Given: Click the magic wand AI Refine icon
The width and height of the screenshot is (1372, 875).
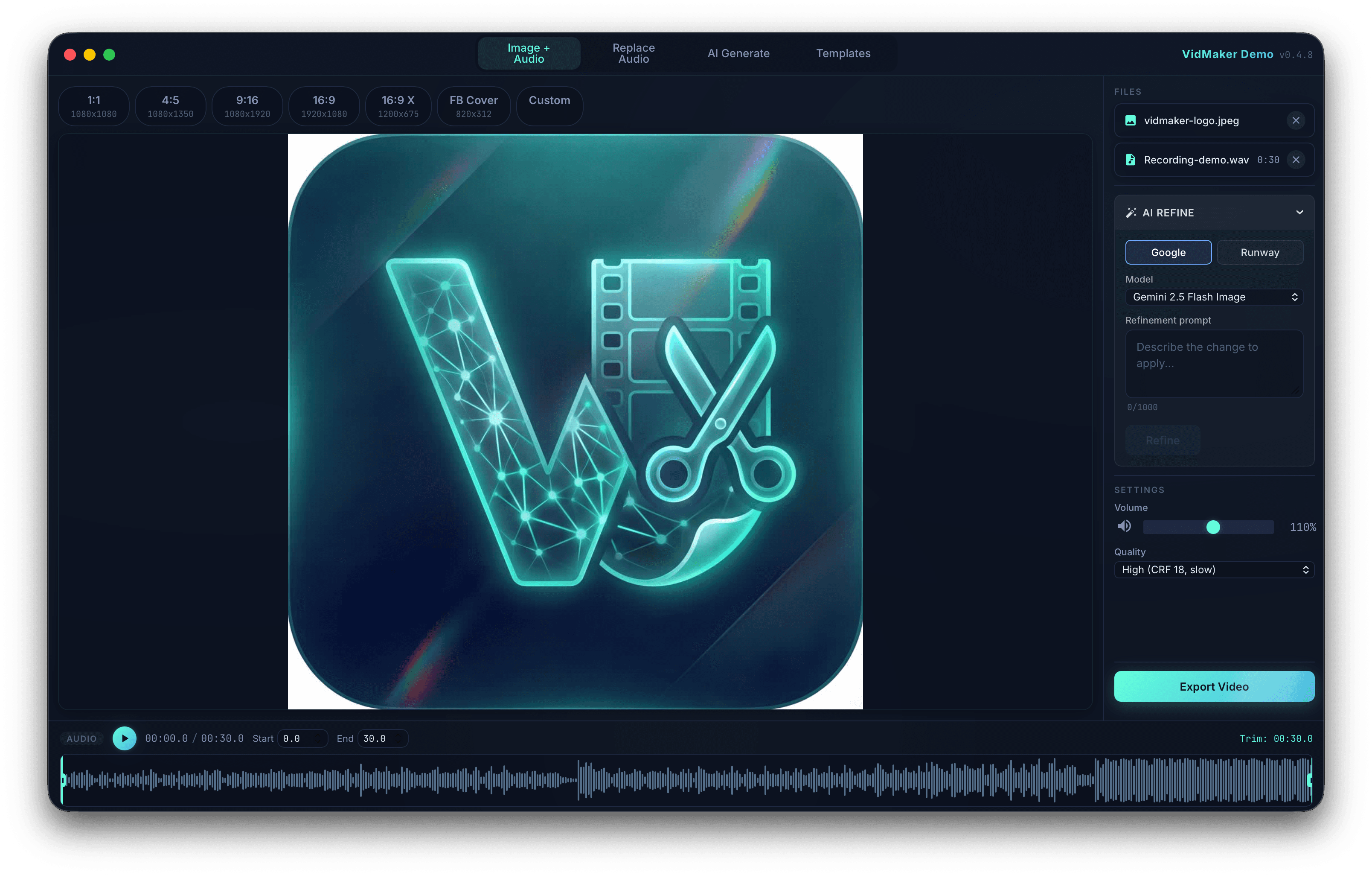Looking at the screenshot, I should 1131,213.
